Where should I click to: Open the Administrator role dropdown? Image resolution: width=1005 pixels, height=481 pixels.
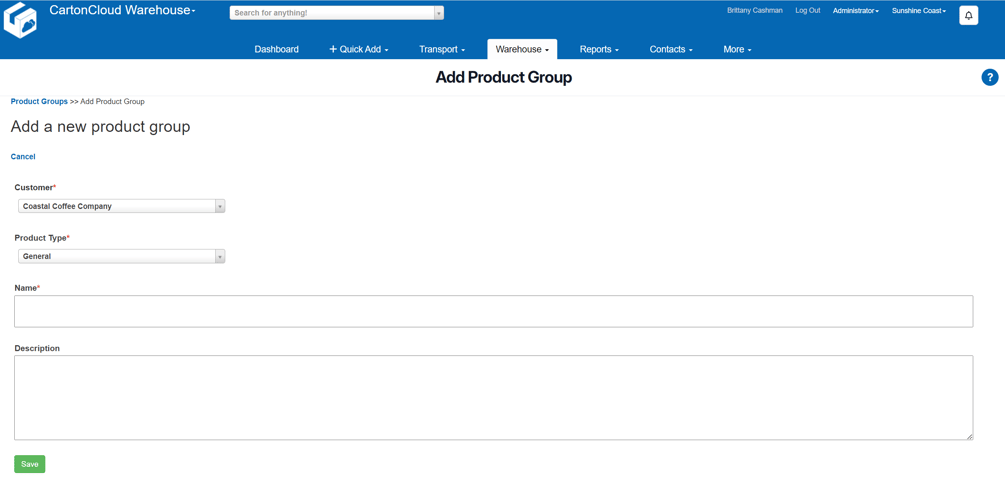[x=856, y=11]
